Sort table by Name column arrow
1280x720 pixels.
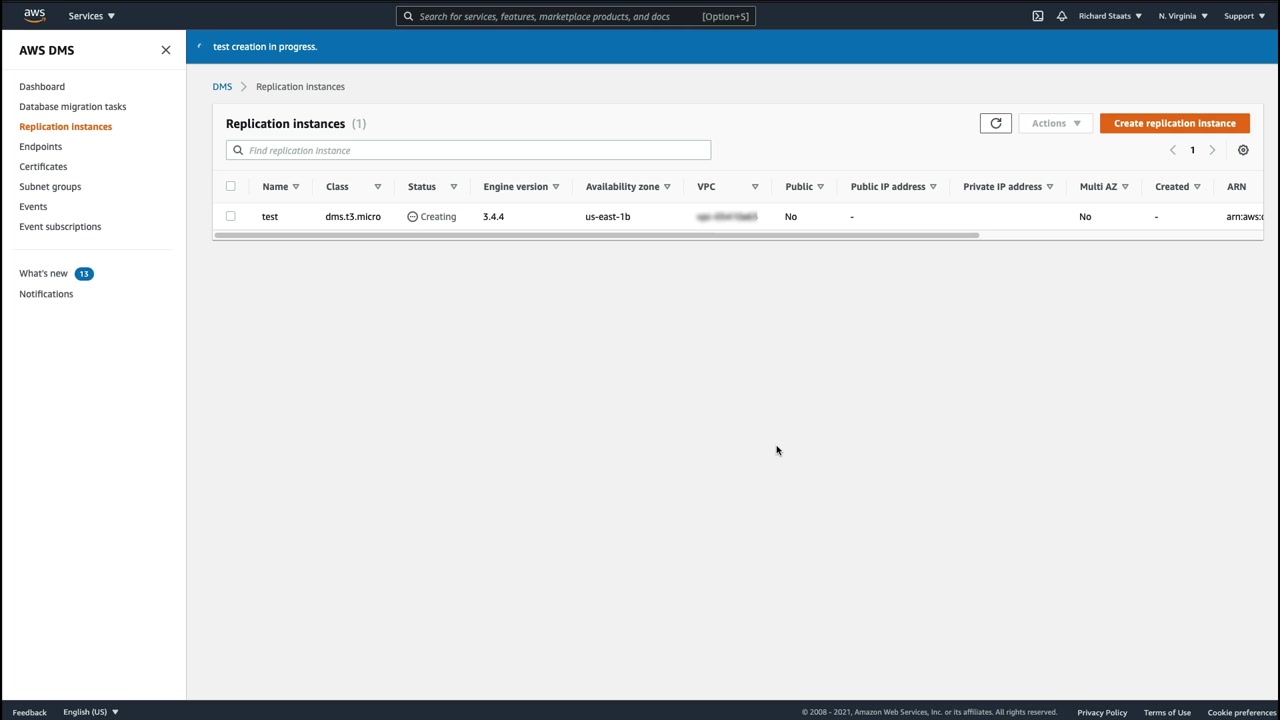coord(296,187)
